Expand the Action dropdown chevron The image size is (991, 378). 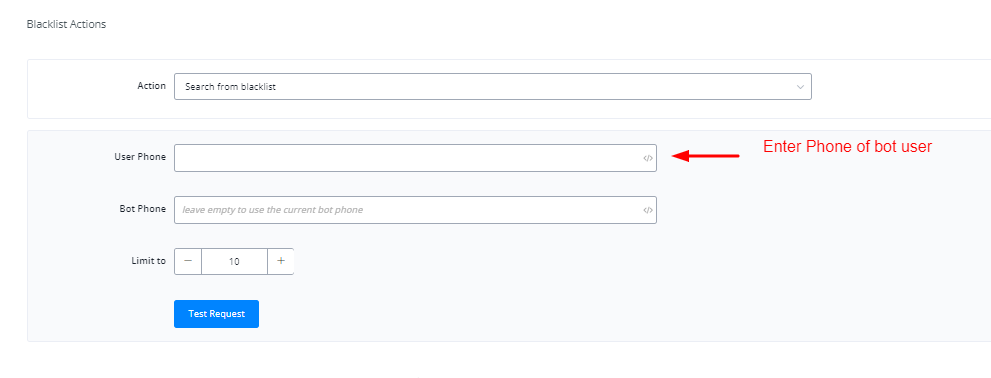(x=800, y=87)
